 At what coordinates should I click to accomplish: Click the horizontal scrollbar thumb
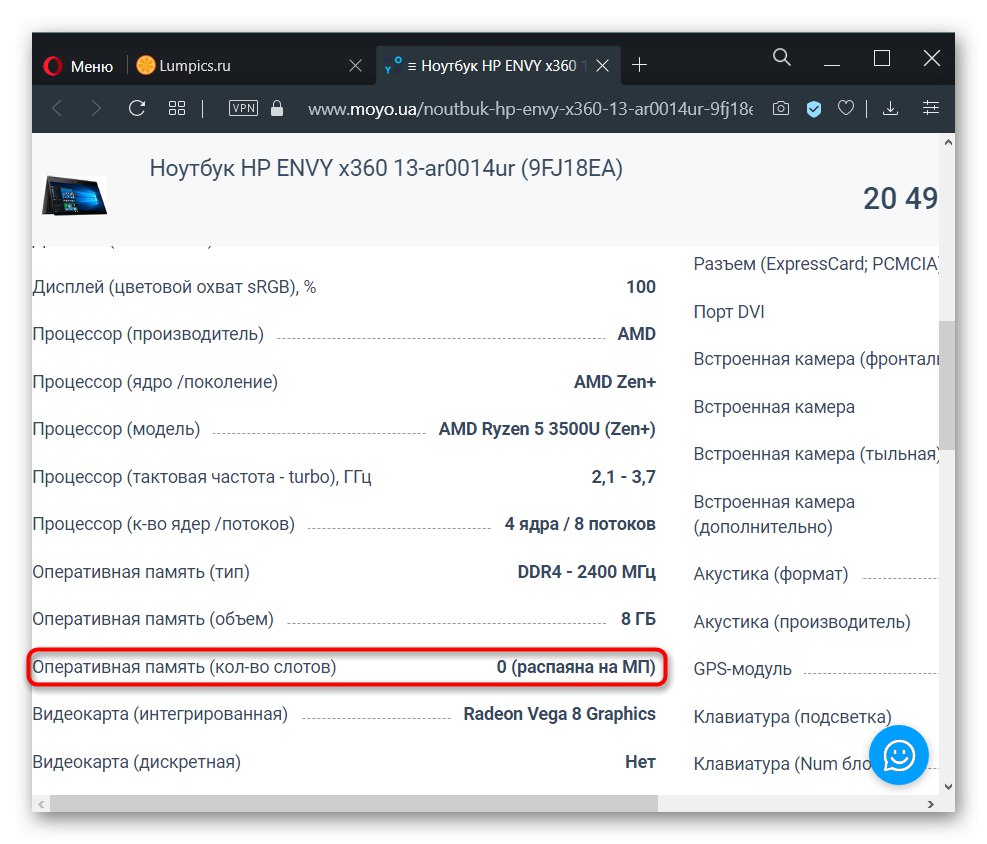(355, 803)
